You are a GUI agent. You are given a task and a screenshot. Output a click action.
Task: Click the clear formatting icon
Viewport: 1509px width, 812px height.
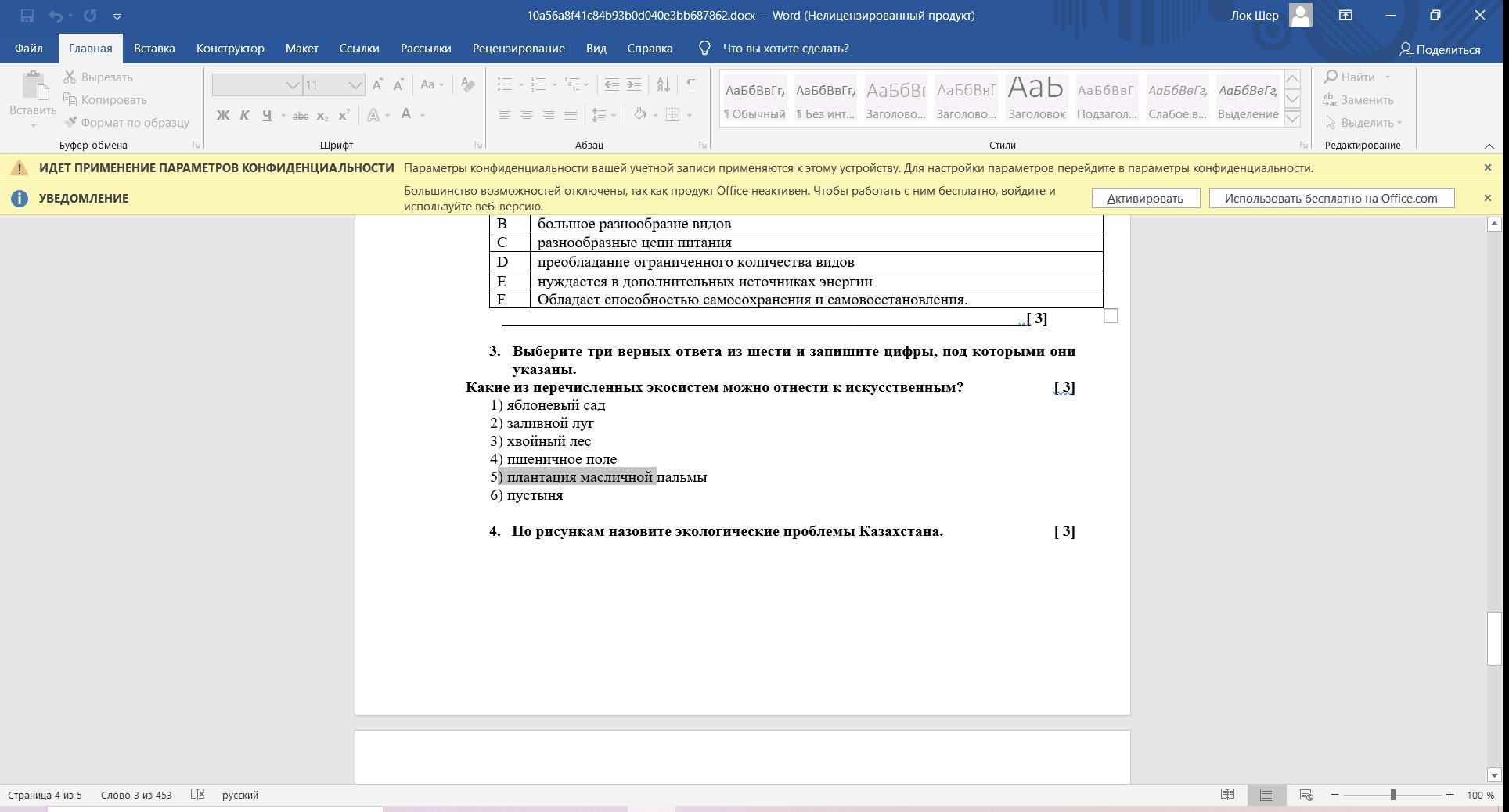point(467,84)
